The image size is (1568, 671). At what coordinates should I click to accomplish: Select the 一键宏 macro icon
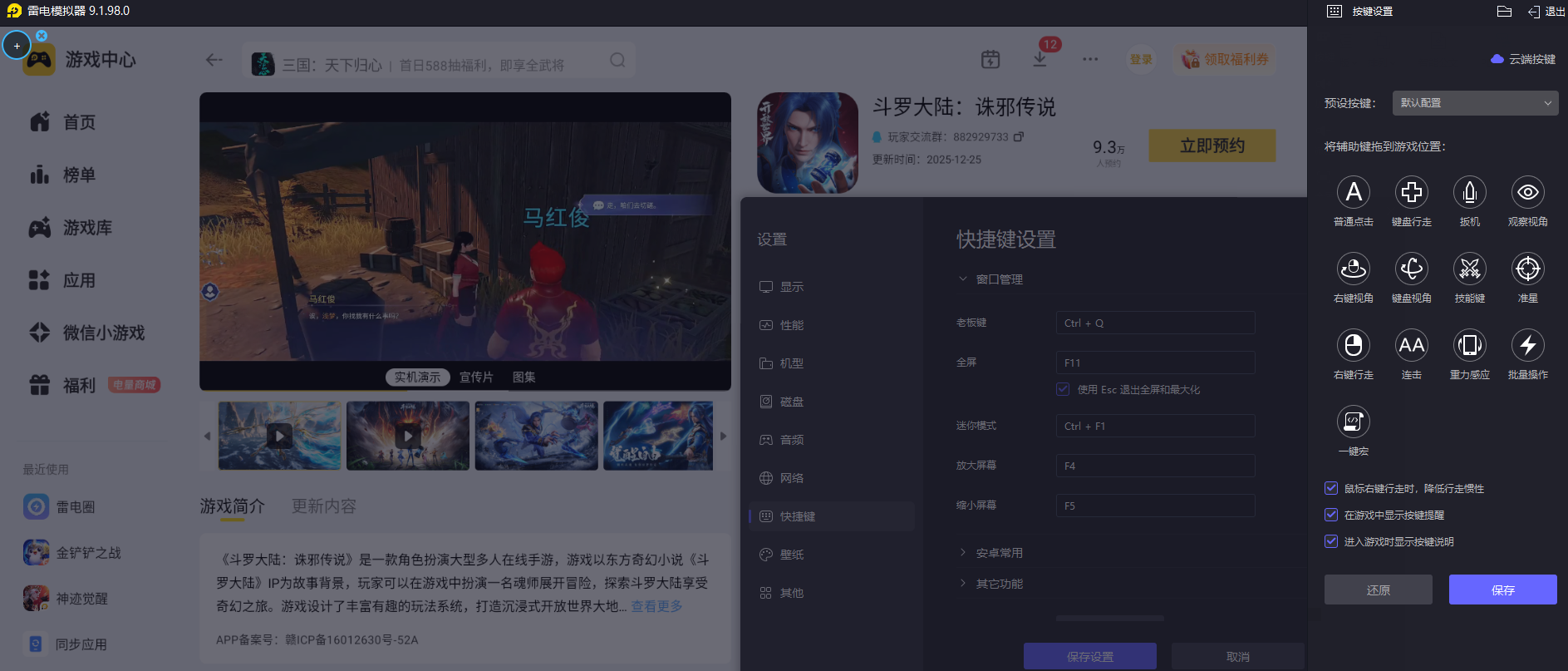point(1354,422)
